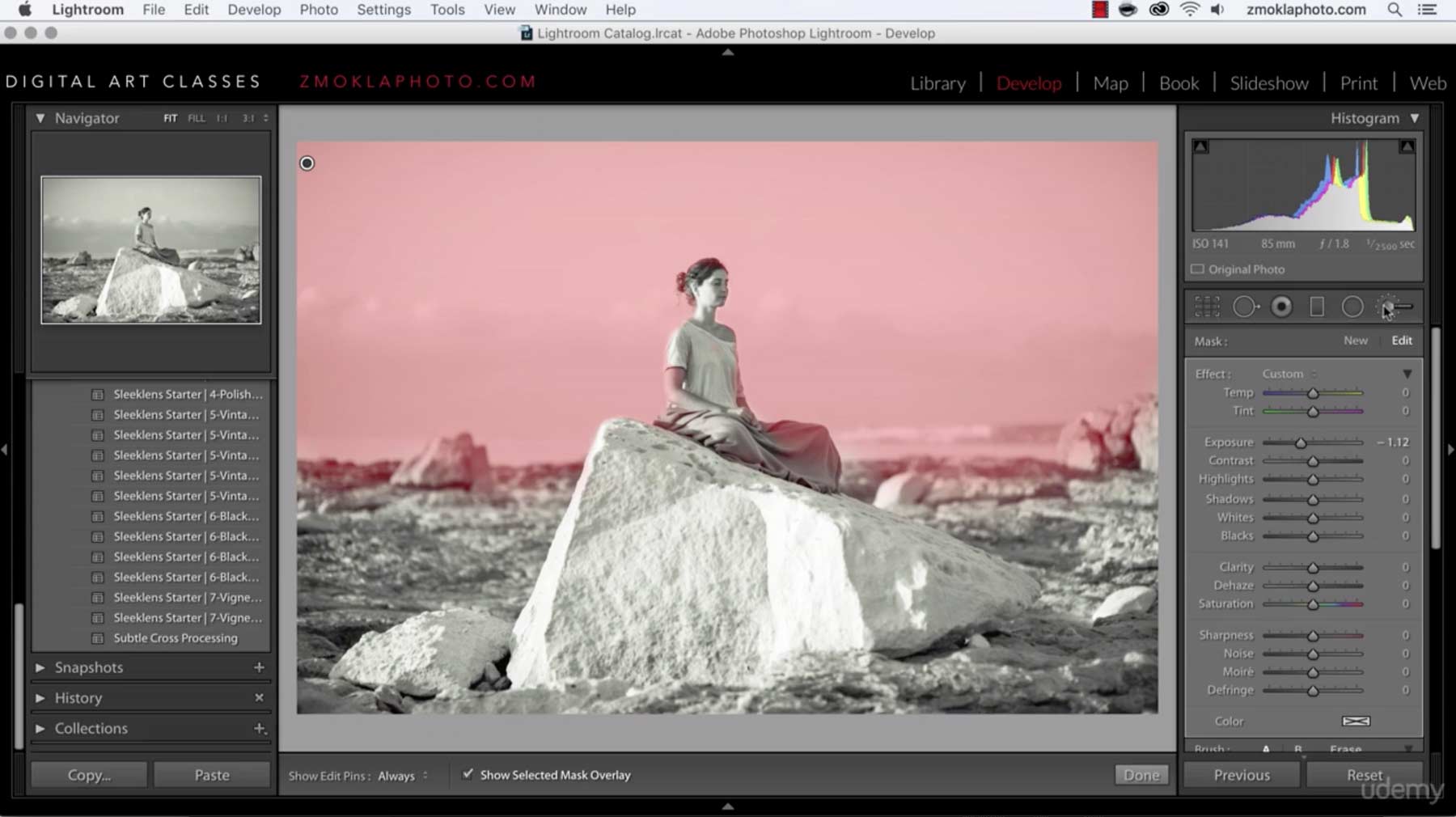Open the File menu
The height and width of the screenshot is (817, 1456).
click(154, 10)
